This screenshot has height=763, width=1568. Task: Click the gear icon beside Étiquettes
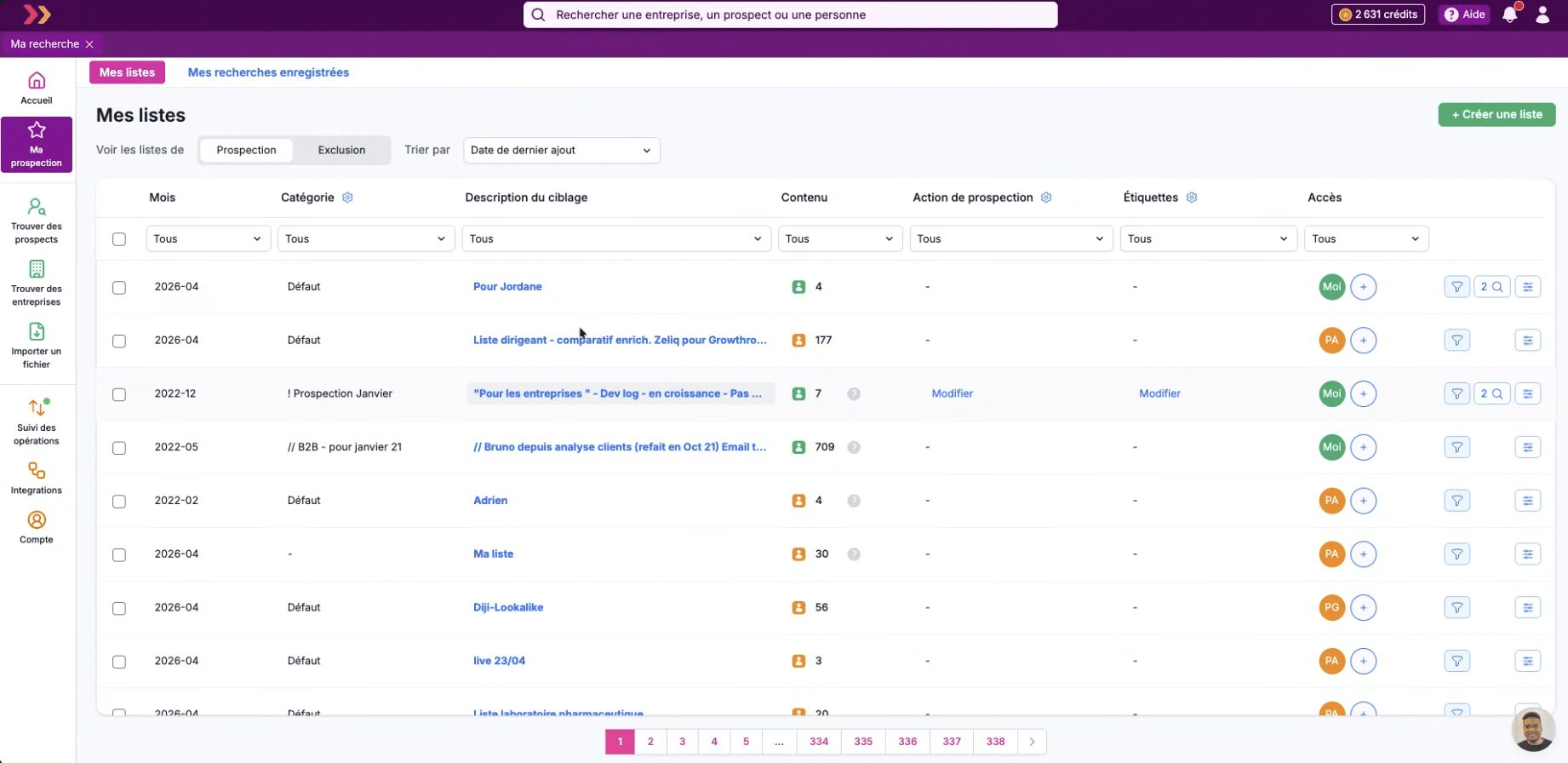tap(1192, 198)
